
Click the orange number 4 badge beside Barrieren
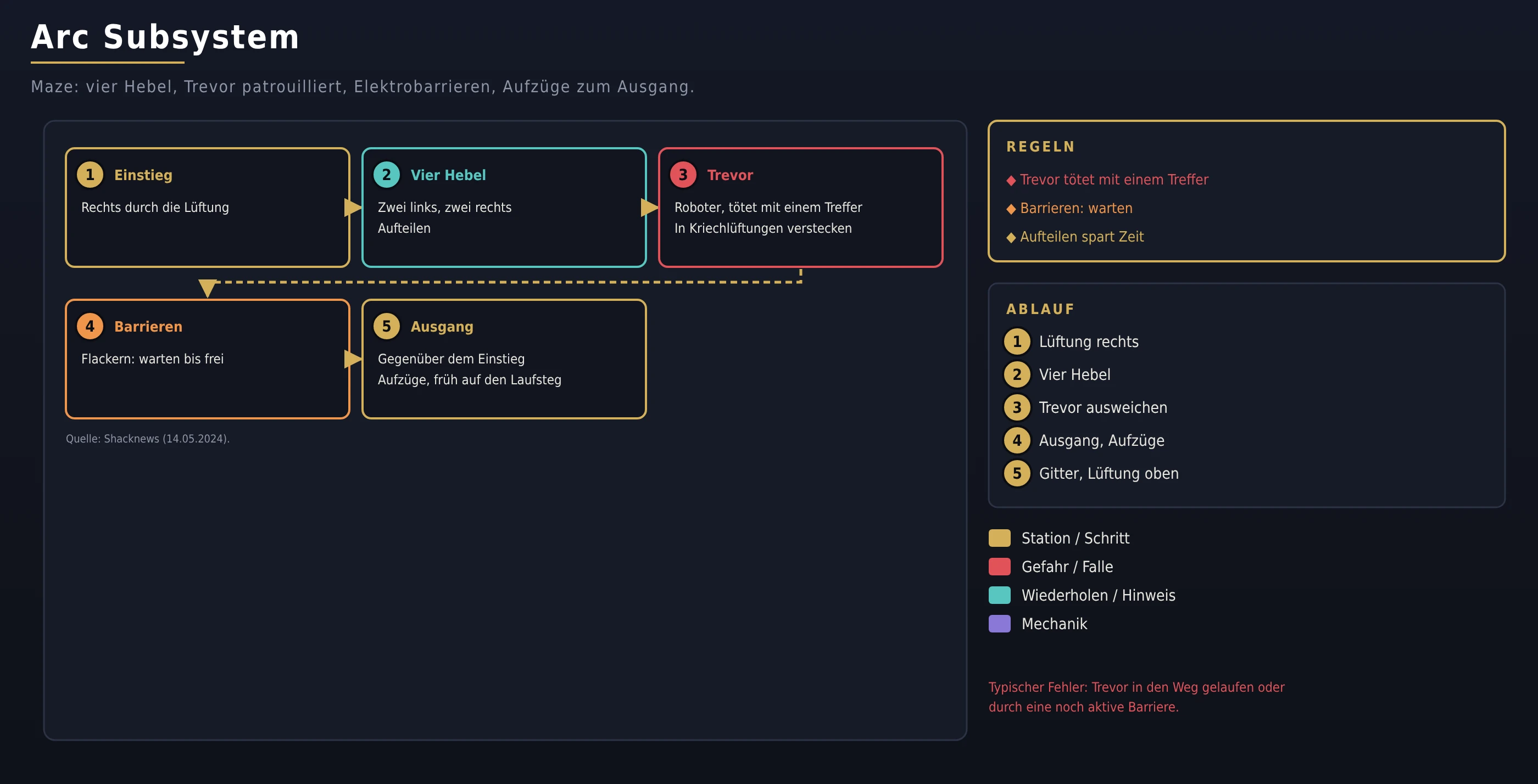[90, 326]
